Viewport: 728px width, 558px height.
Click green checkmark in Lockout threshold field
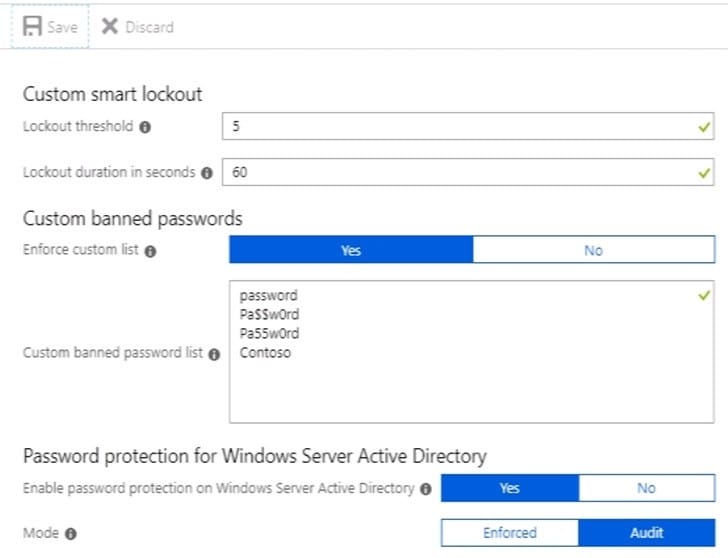704,128
